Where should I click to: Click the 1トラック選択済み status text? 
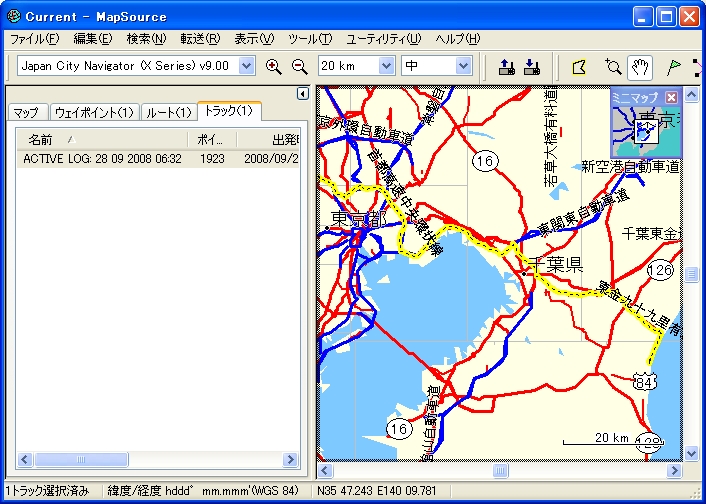click(x=47, y=490)
